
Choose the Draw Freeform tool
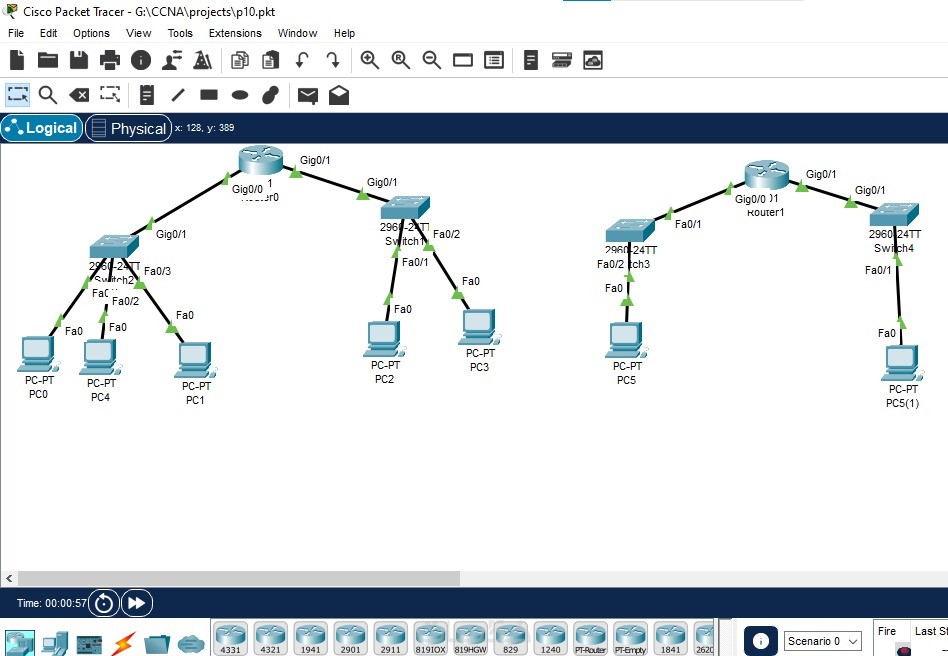[x=270, y=95]
